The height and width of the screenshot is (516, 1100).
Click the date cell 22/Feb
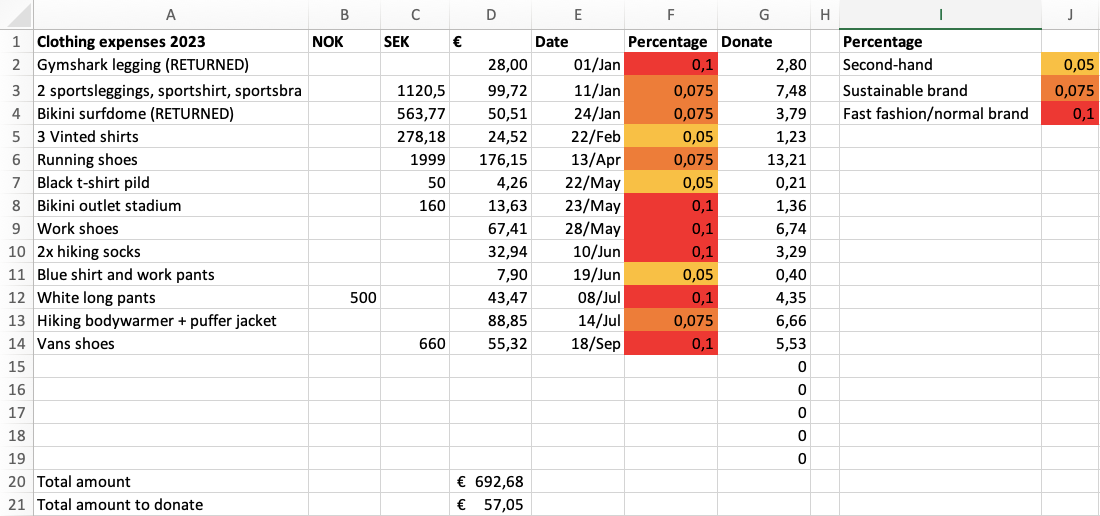[578, 137]
